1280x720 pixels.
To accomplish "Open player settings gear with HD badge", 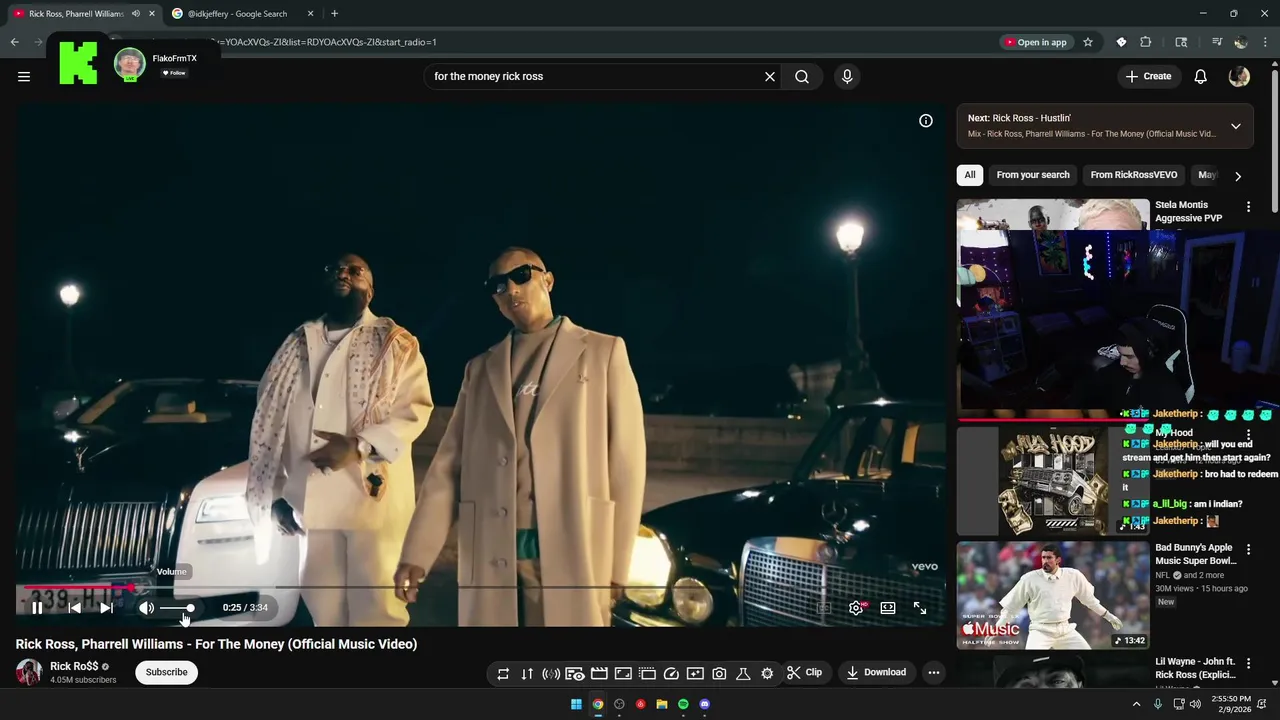I will (857, 608).
